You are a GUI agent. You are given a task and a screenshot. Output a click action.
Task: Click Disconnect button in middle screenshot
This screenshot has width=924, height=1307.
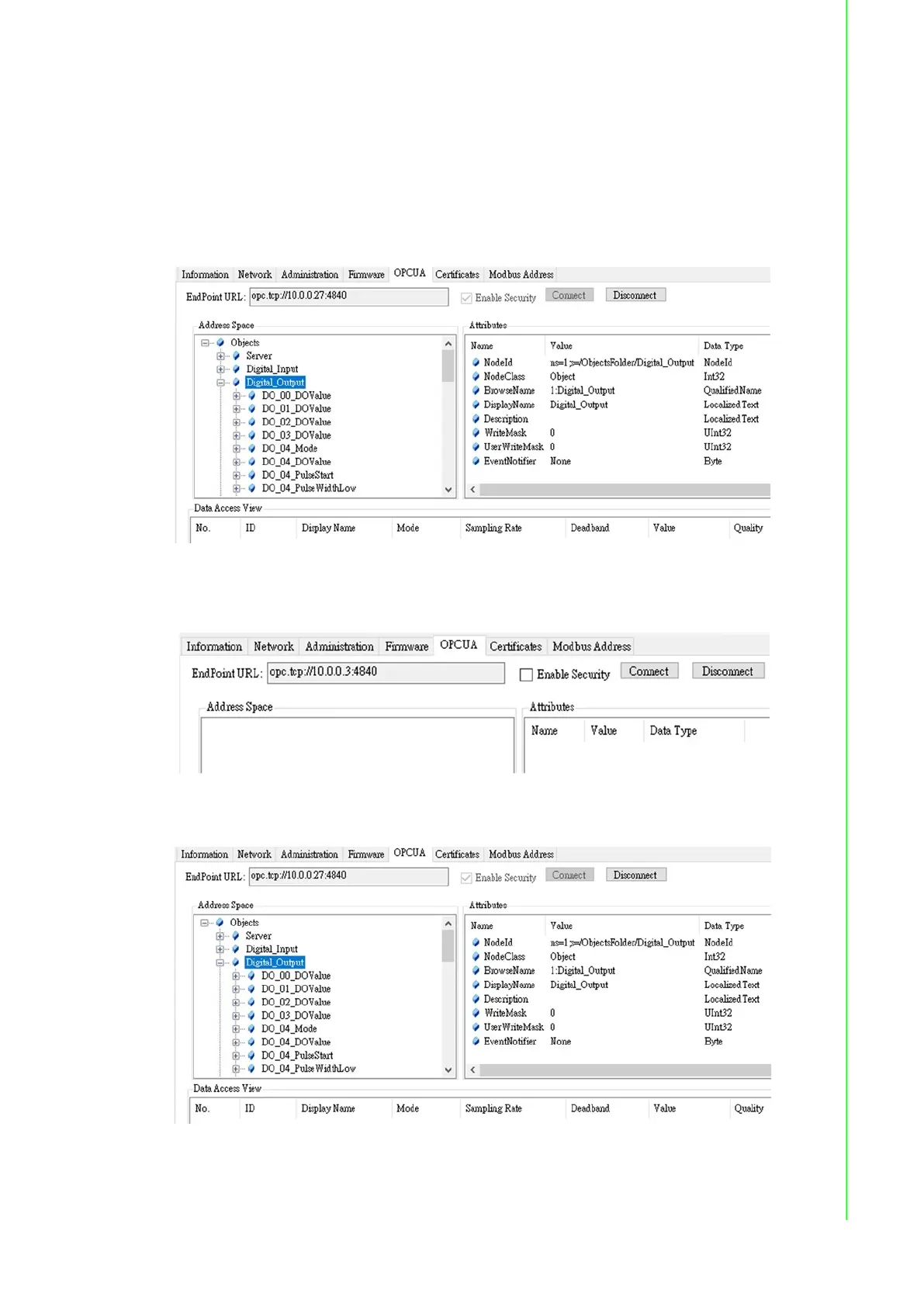tap(728, 671)
